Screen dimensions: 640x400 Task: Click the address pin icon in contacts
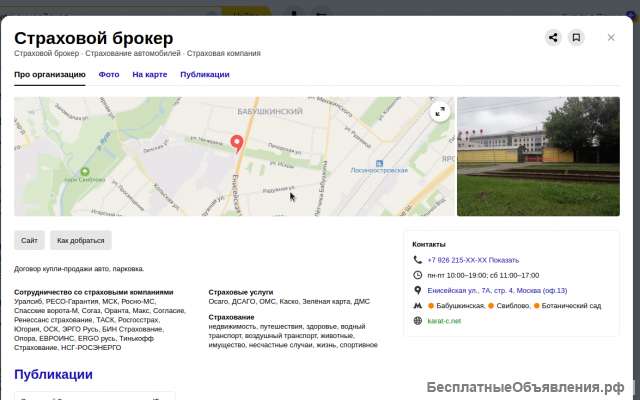[418, 290]
